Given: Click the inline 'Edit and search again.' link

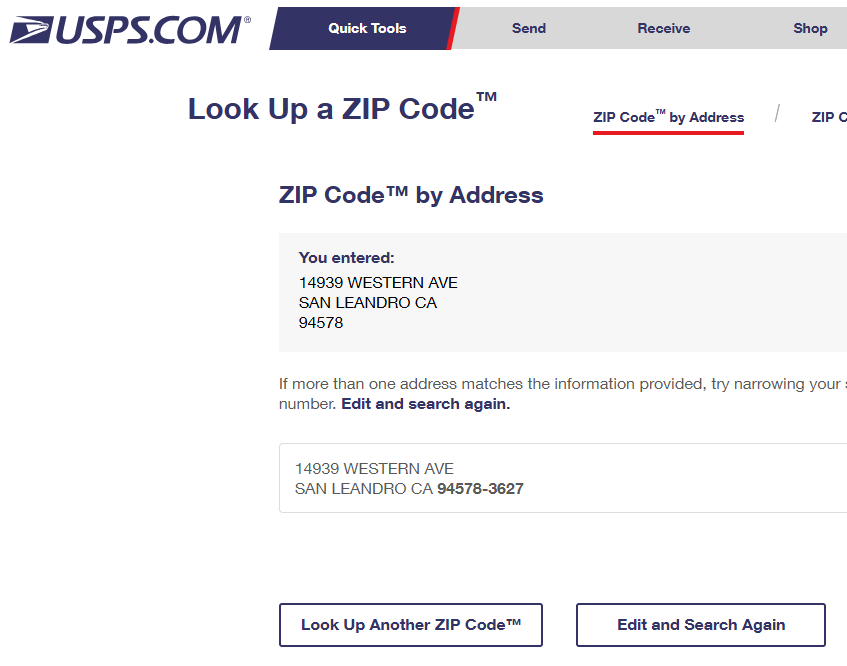Looking at the screenshot, I should [x=426, y=404].
